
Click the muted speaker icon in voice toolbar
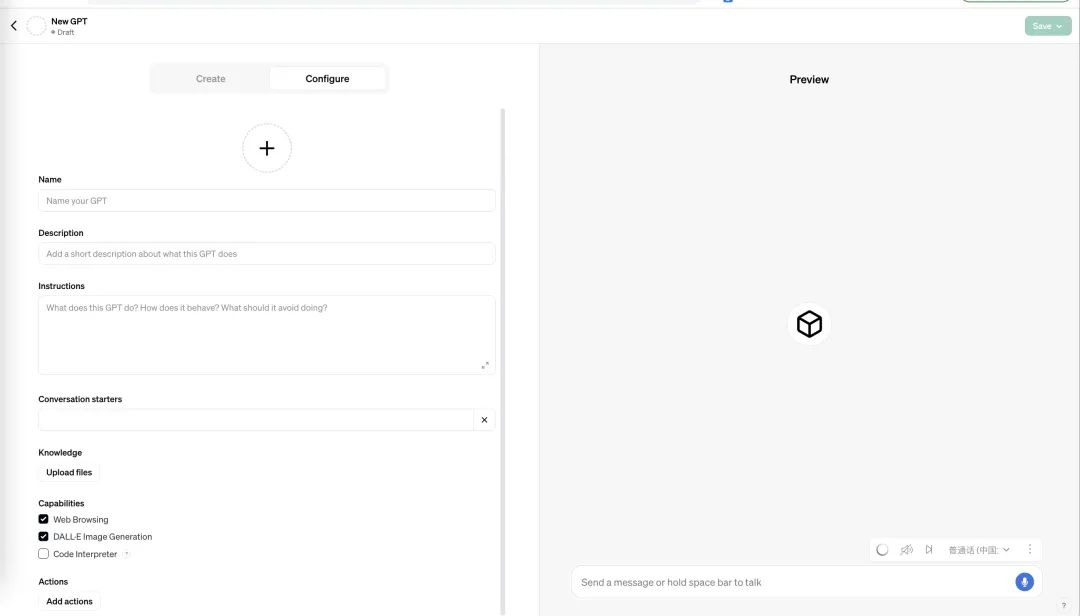click(906, 550)
